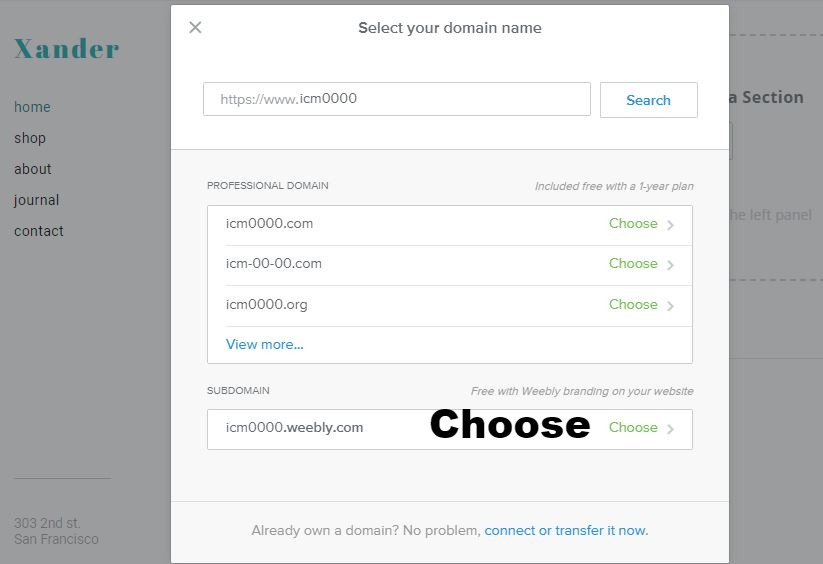Choose the icm0000.org domain
823x564 pixels.
[x=633, y=305]
